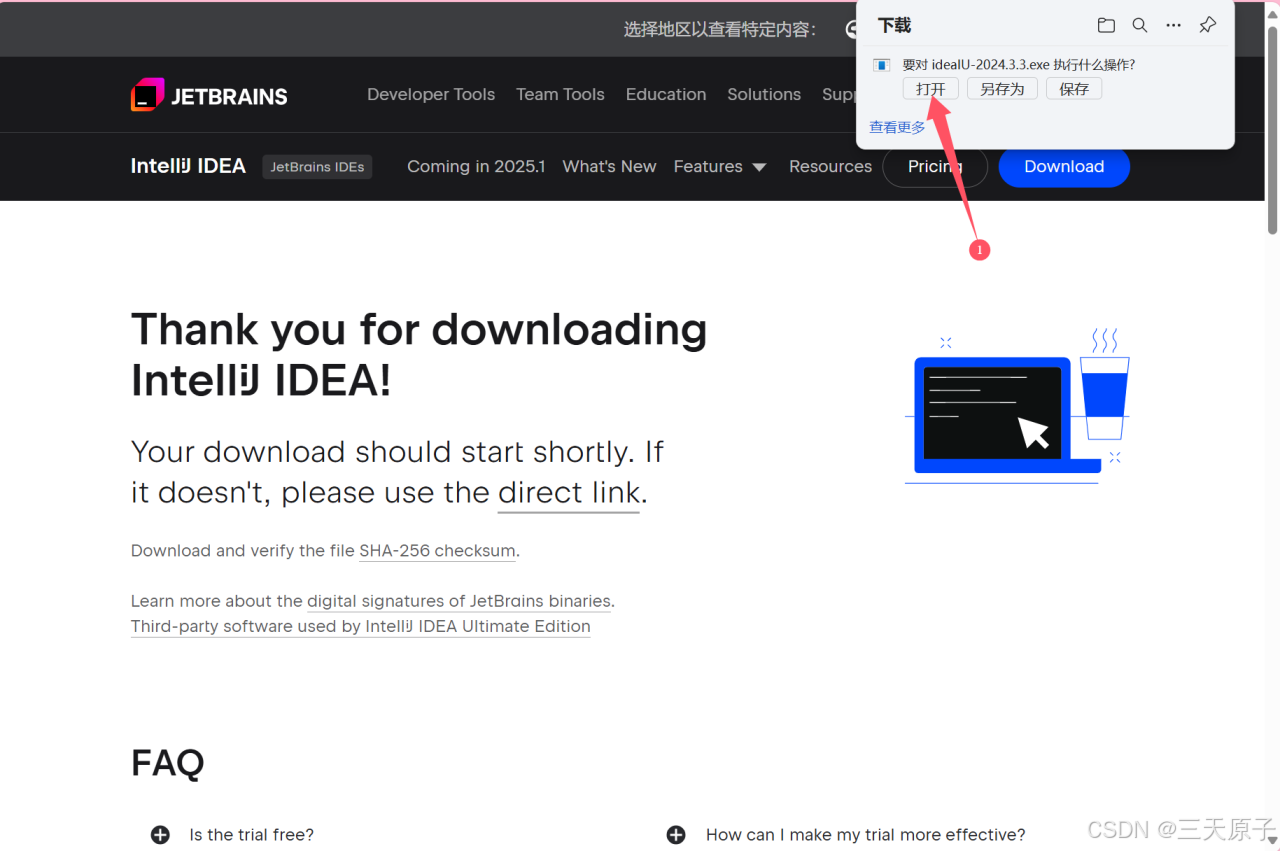Click the 选择地区以查看特定内容 banner text
The image size is (1280, 851).
point(719,29)
